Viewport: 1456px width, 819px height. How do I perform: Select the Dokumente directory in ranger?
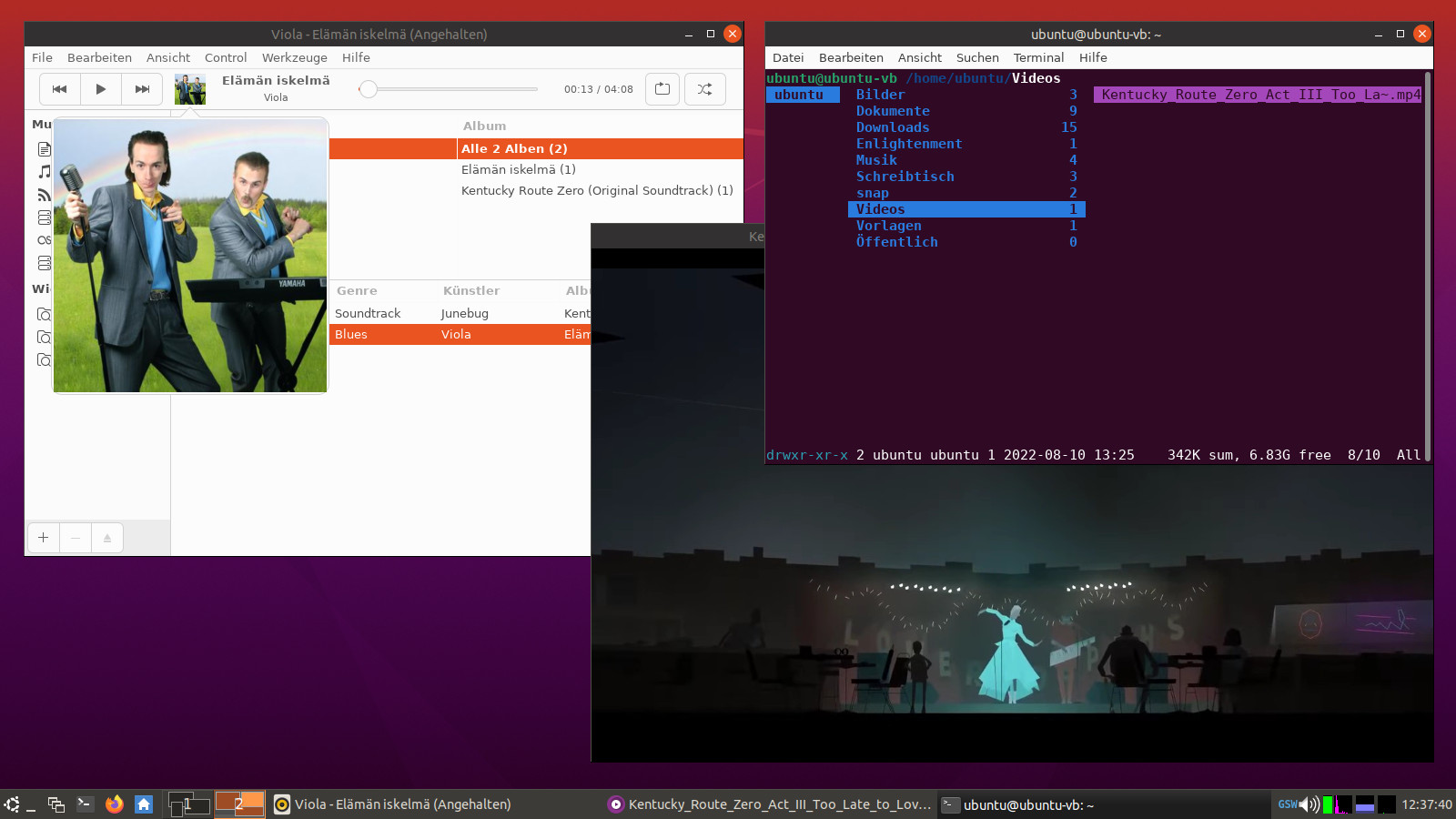[966, 111]
